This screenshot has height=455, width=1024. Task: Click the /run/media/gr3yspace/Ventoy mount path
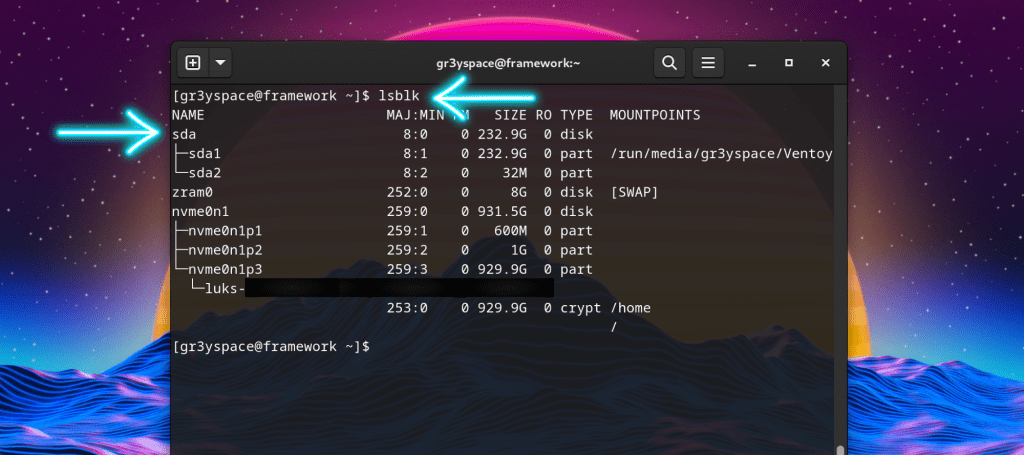click(720, 153)
